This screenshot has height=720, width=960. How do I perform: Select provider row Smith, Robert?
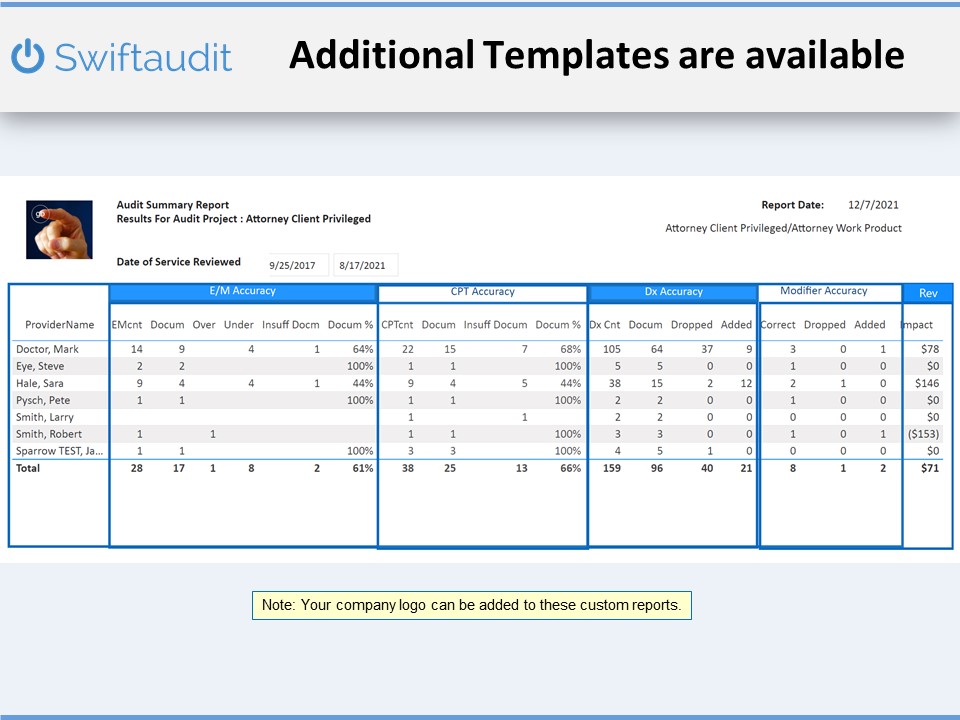coord(50,434)
